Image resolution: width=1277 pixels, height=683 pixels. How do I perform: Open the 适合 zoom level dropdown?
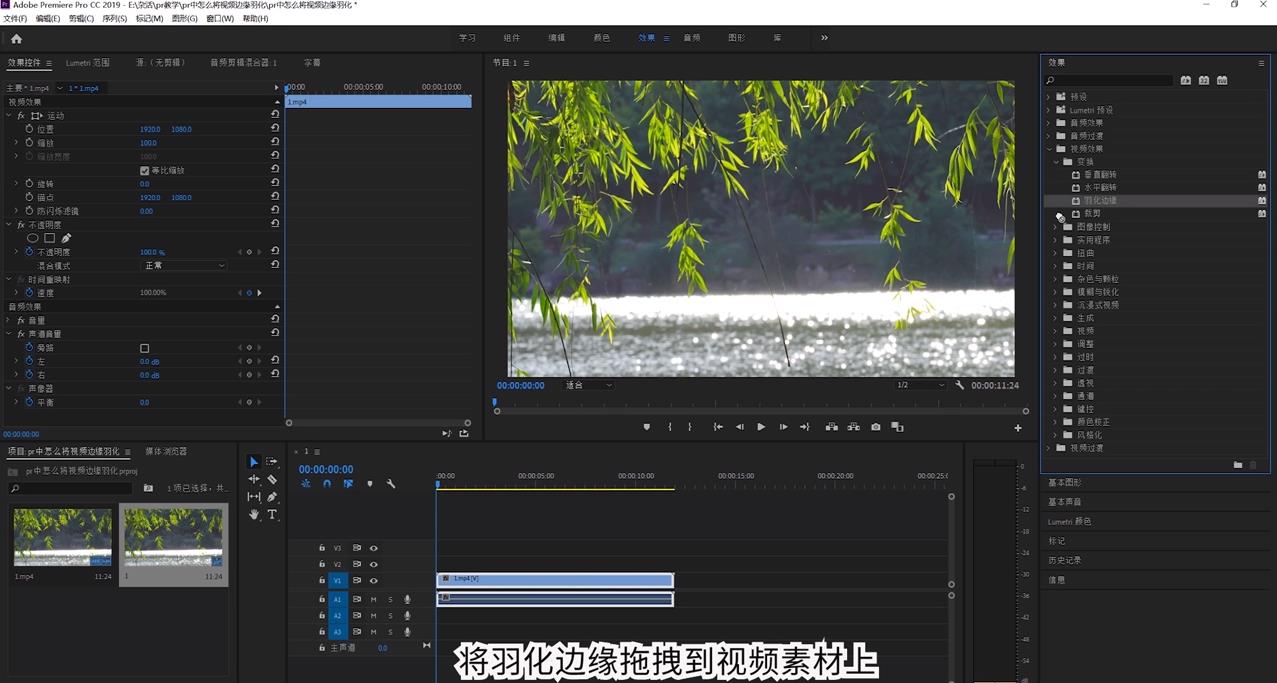(x=589, y=385)
